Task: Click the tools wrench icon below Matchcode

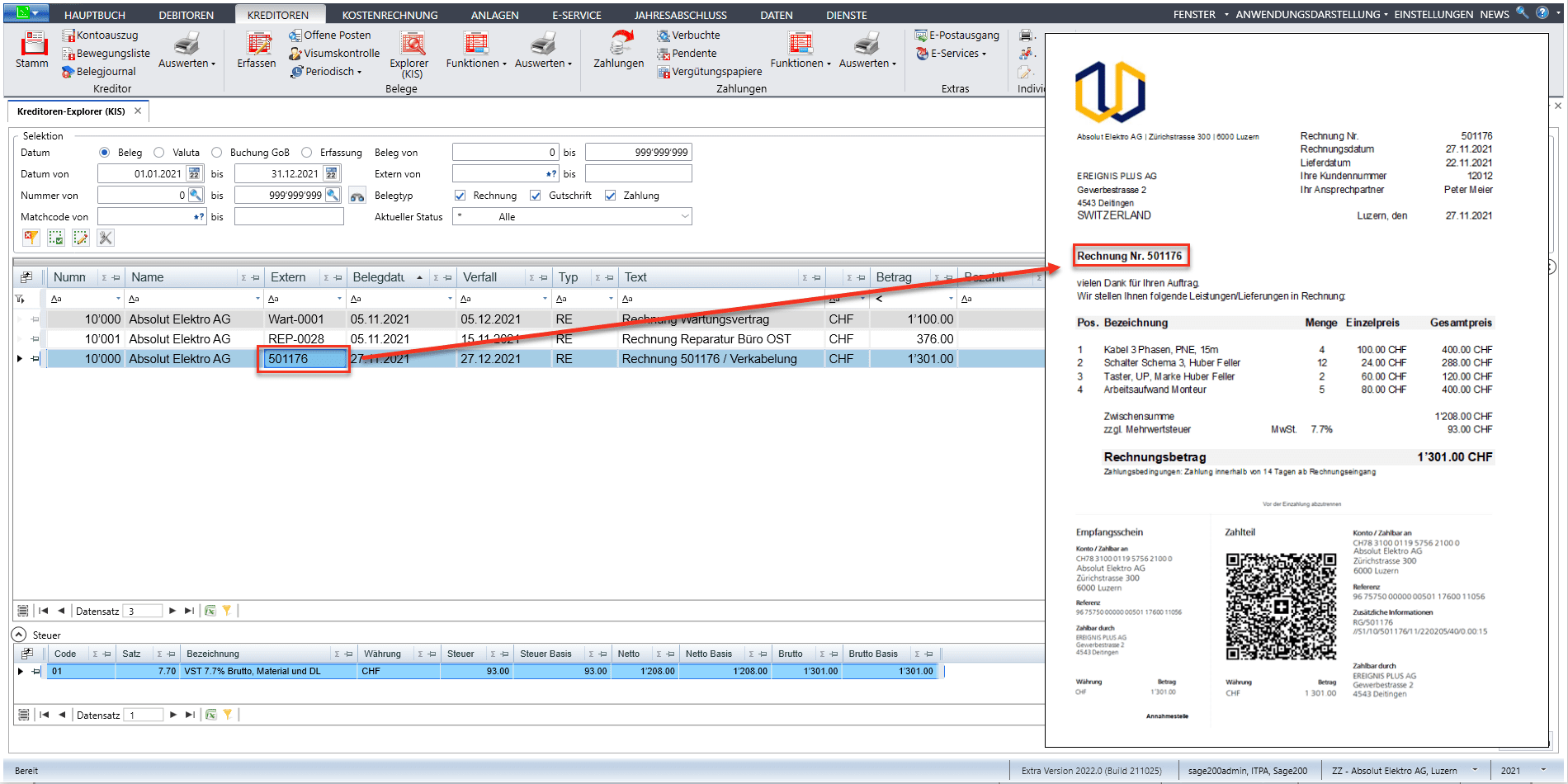Action: [x=106, y=238]
